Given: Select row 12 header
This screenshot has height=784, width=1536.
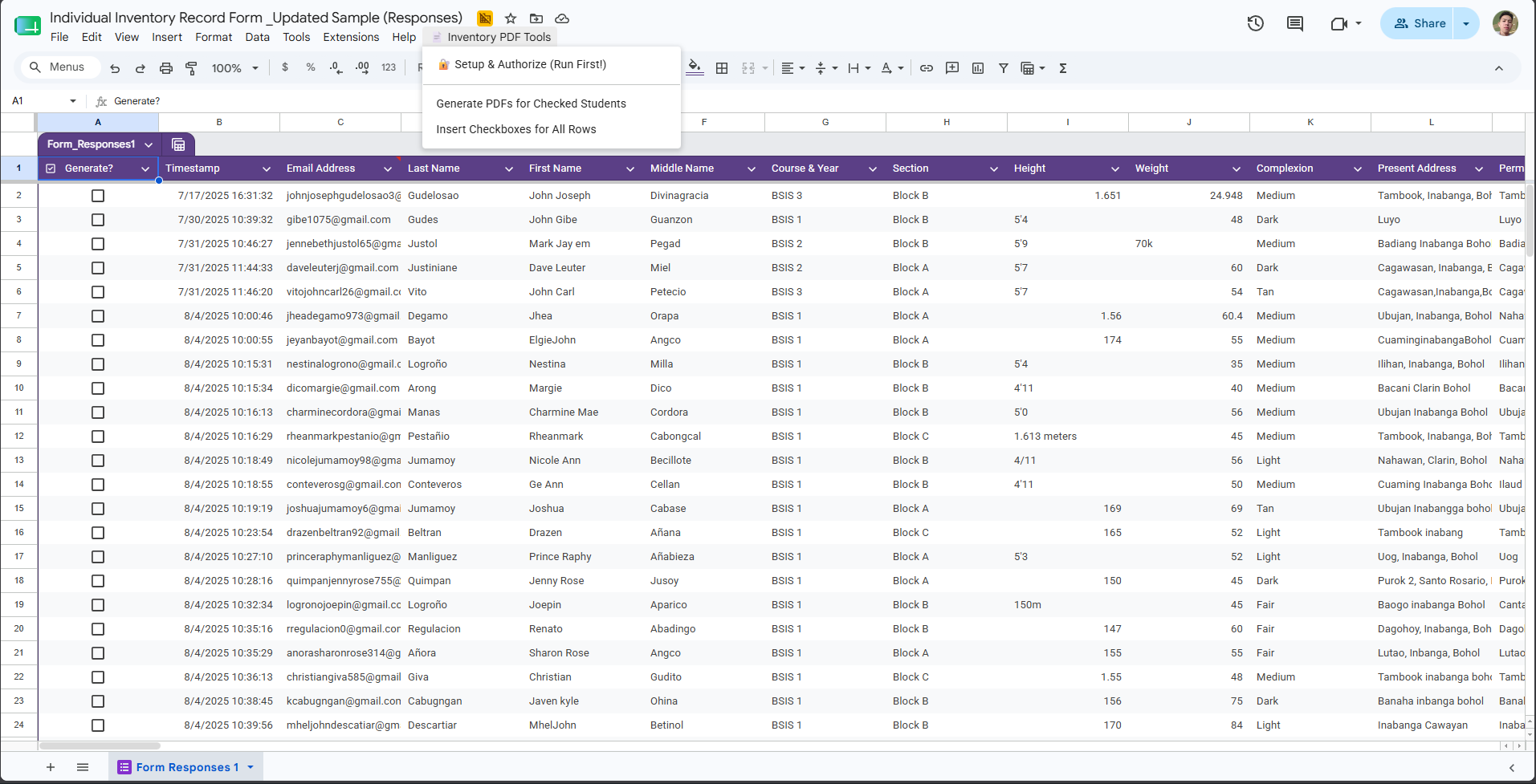Looking at the screenshot, I should [18, 437].
